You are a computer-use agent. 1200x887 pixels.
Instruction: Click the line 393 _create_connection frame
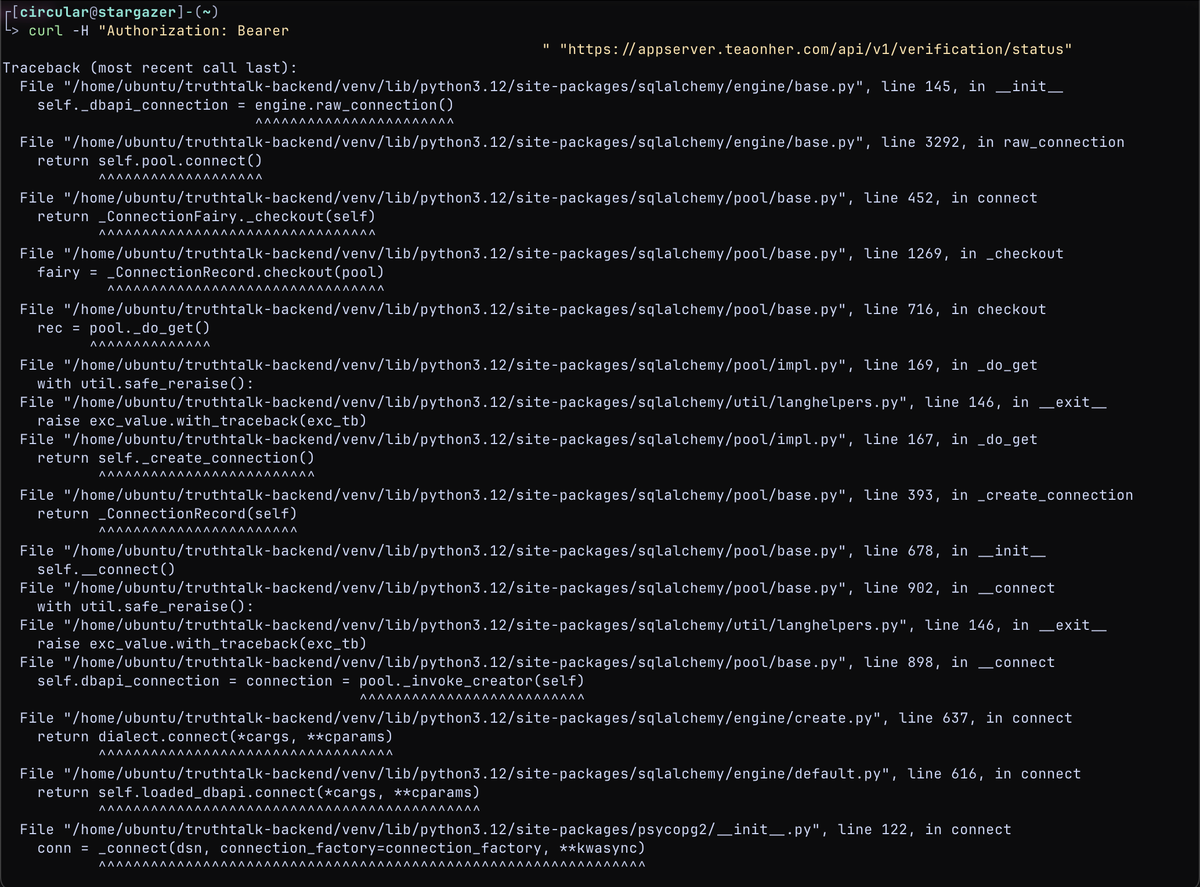[576, 496]
